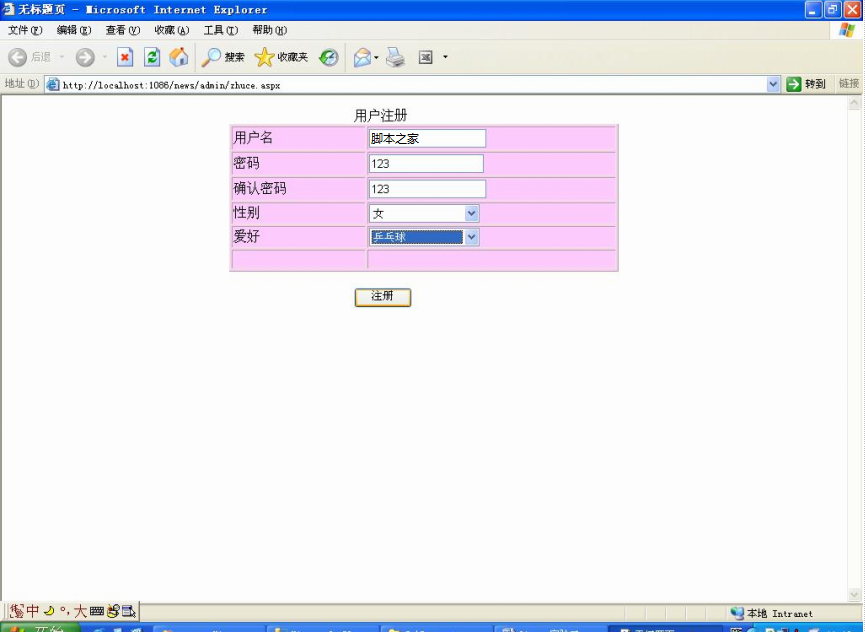The height and width of the screenshot is (632, 865).
Task: Click the page icon in the address bar
Action: 53,84
